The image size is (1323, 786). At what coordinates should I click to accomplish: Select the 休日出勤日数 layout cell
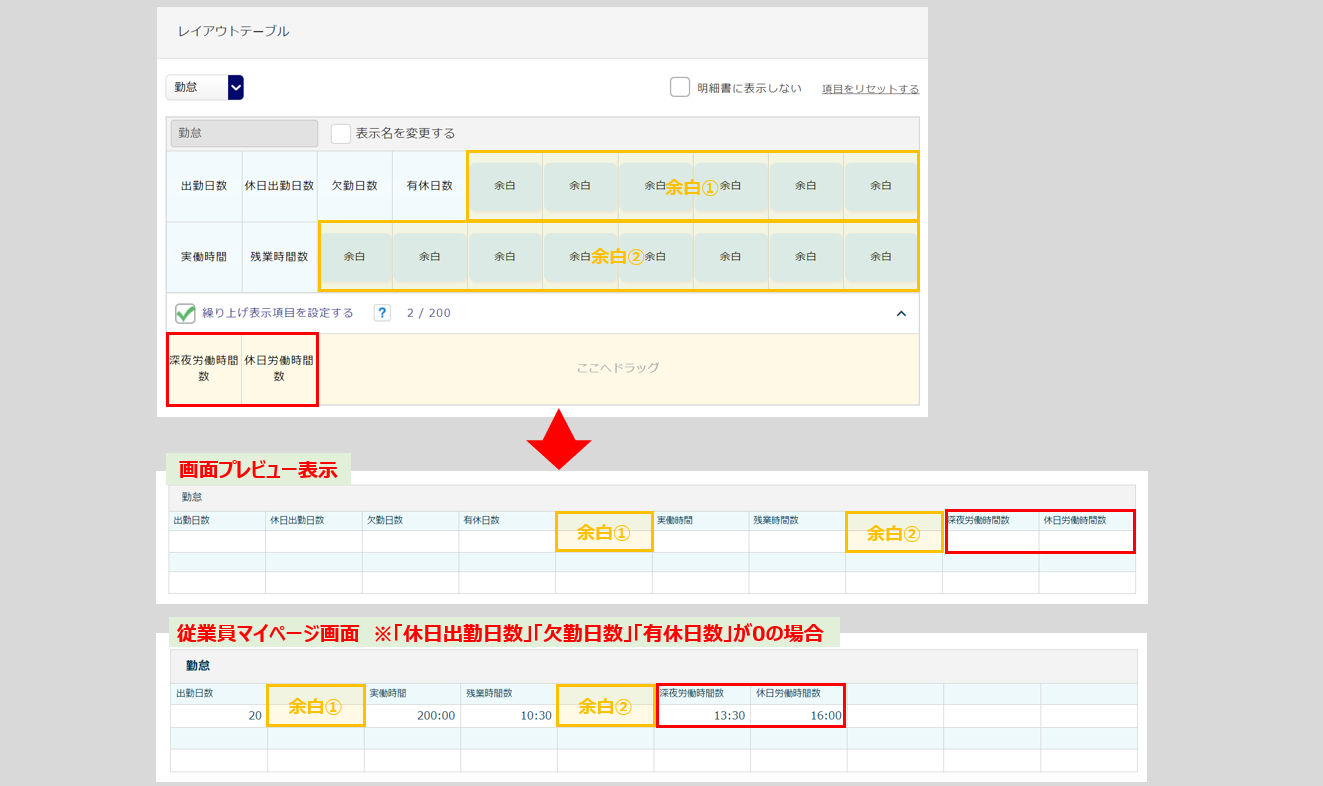pyautogui.click(x=279, y=186)
